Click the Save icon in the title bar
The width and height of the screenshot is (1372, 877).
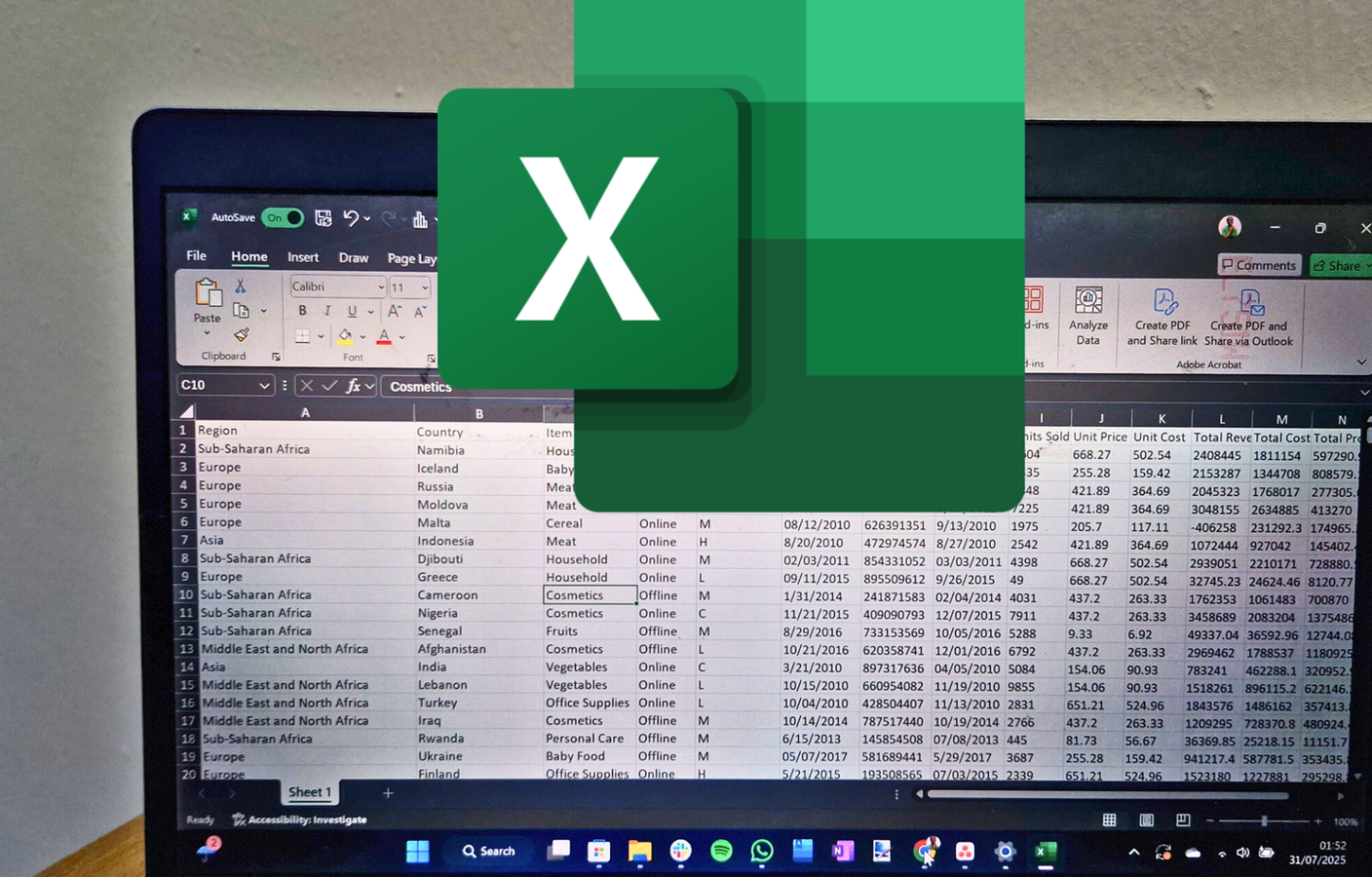pos(324,219)
